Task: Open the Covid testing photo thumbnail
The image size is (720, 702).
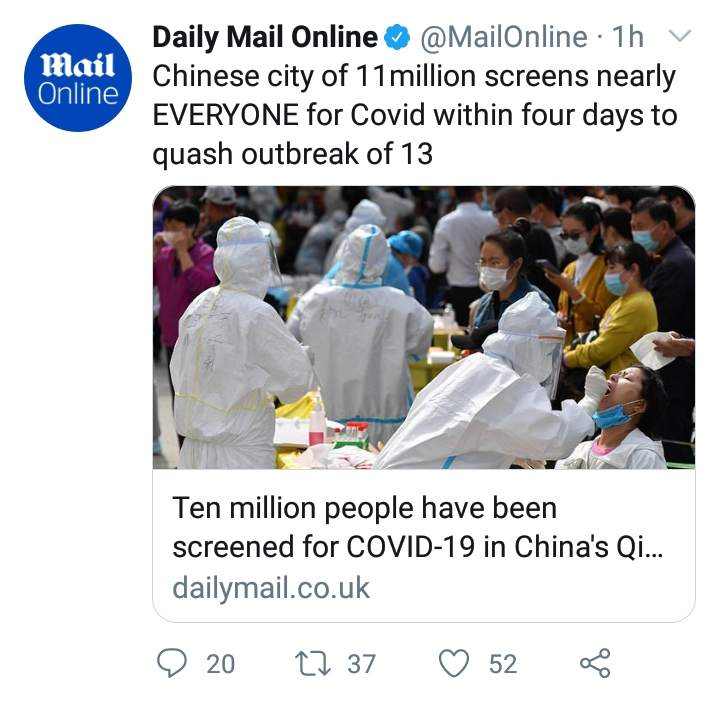Action: [x=423, y=327]
